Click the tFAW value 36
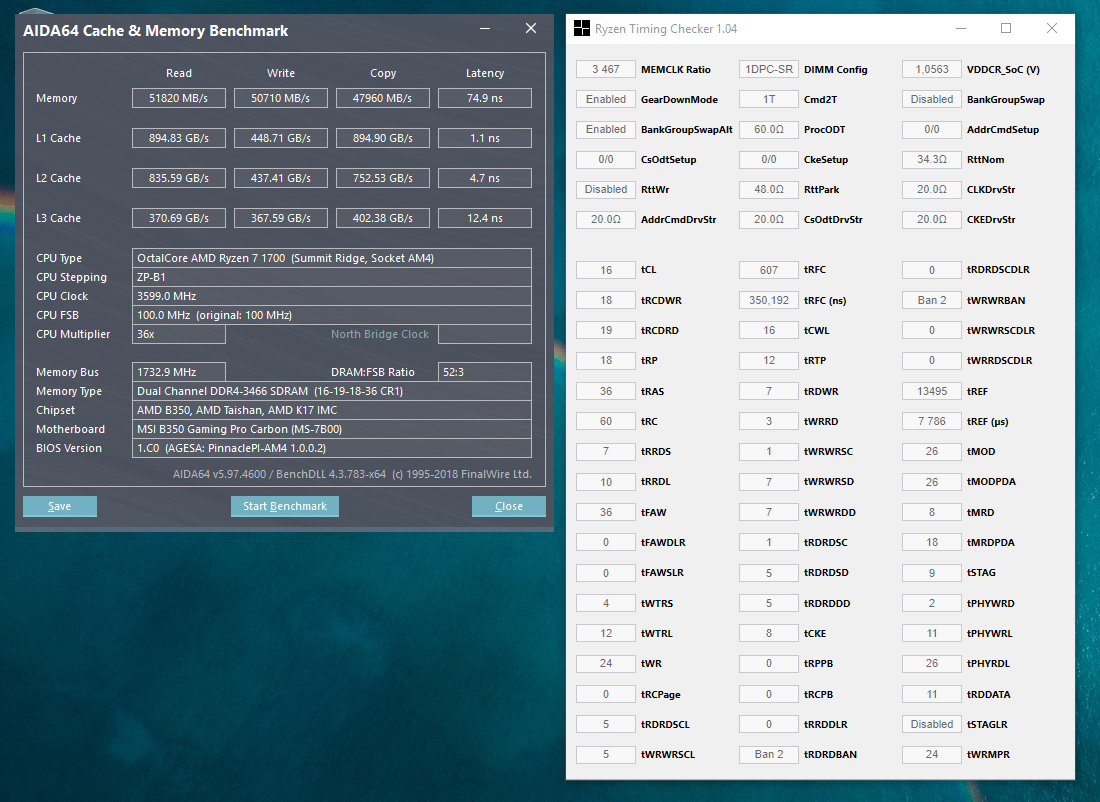 [x=605, y=512]
